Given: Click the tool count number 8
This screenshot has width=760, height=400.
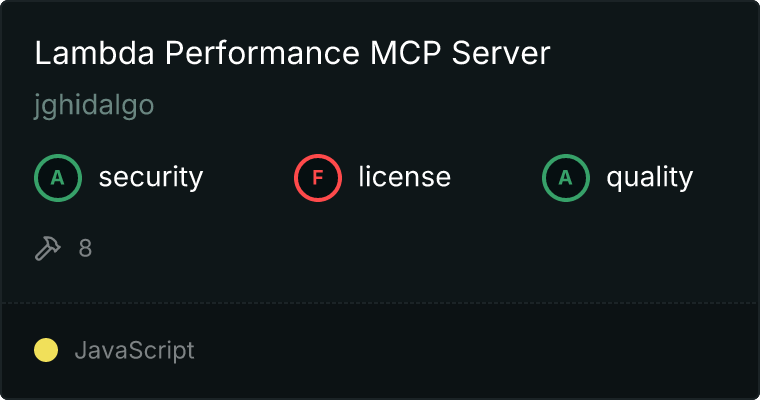Looking at the screenshot, I should (85, 248).
